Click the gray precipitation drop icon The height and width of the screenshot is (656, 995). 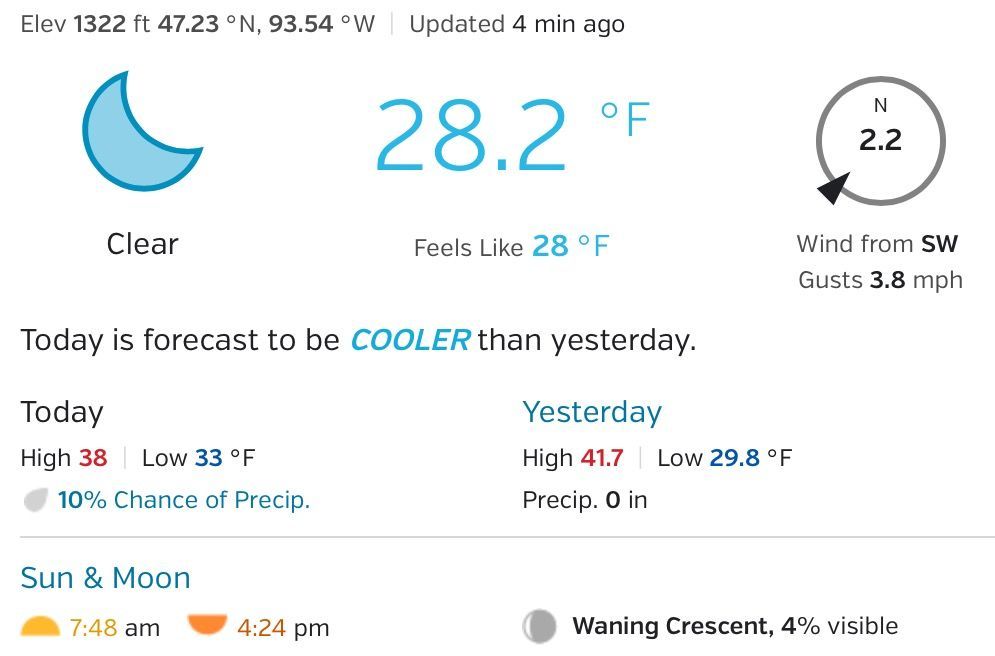coord(36,500)
